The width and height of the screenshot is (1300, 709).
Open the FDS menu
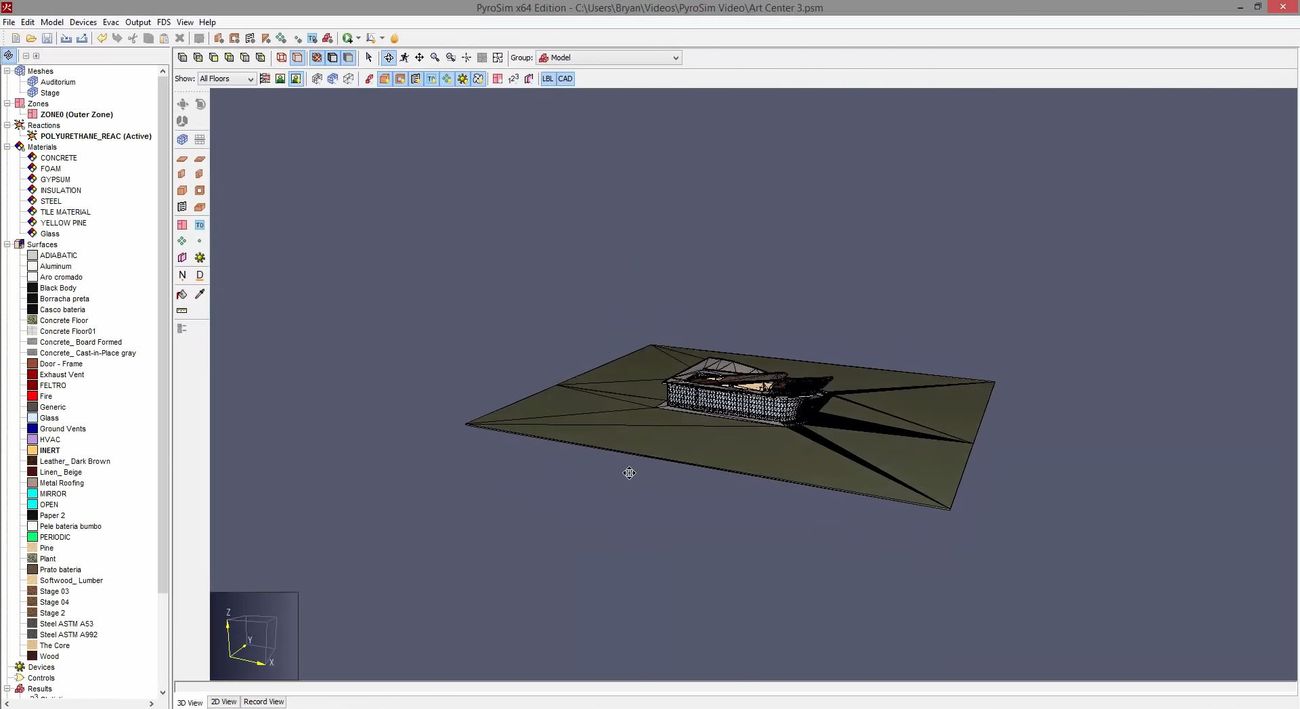coord(163,22)
